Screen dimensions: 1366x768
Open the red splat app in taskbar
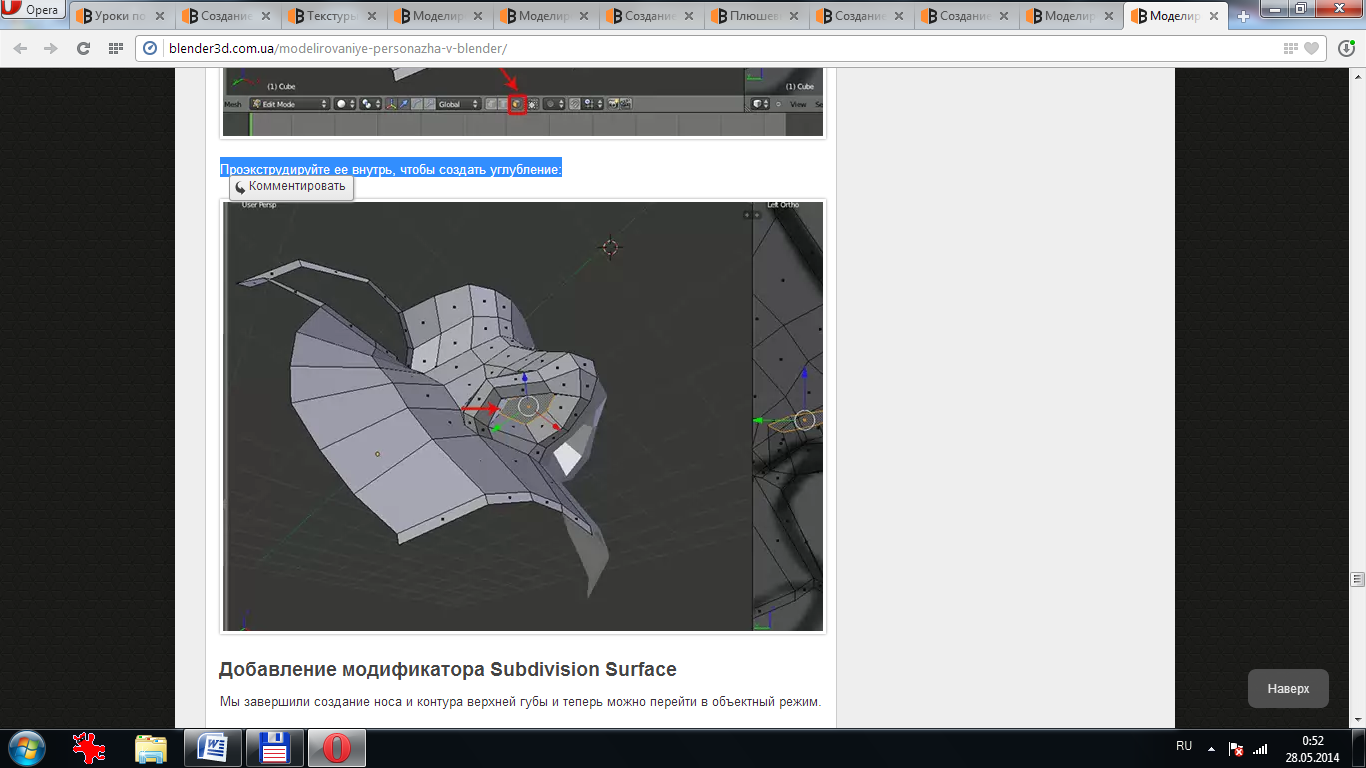pyautogui.click(x=91, y=748)
